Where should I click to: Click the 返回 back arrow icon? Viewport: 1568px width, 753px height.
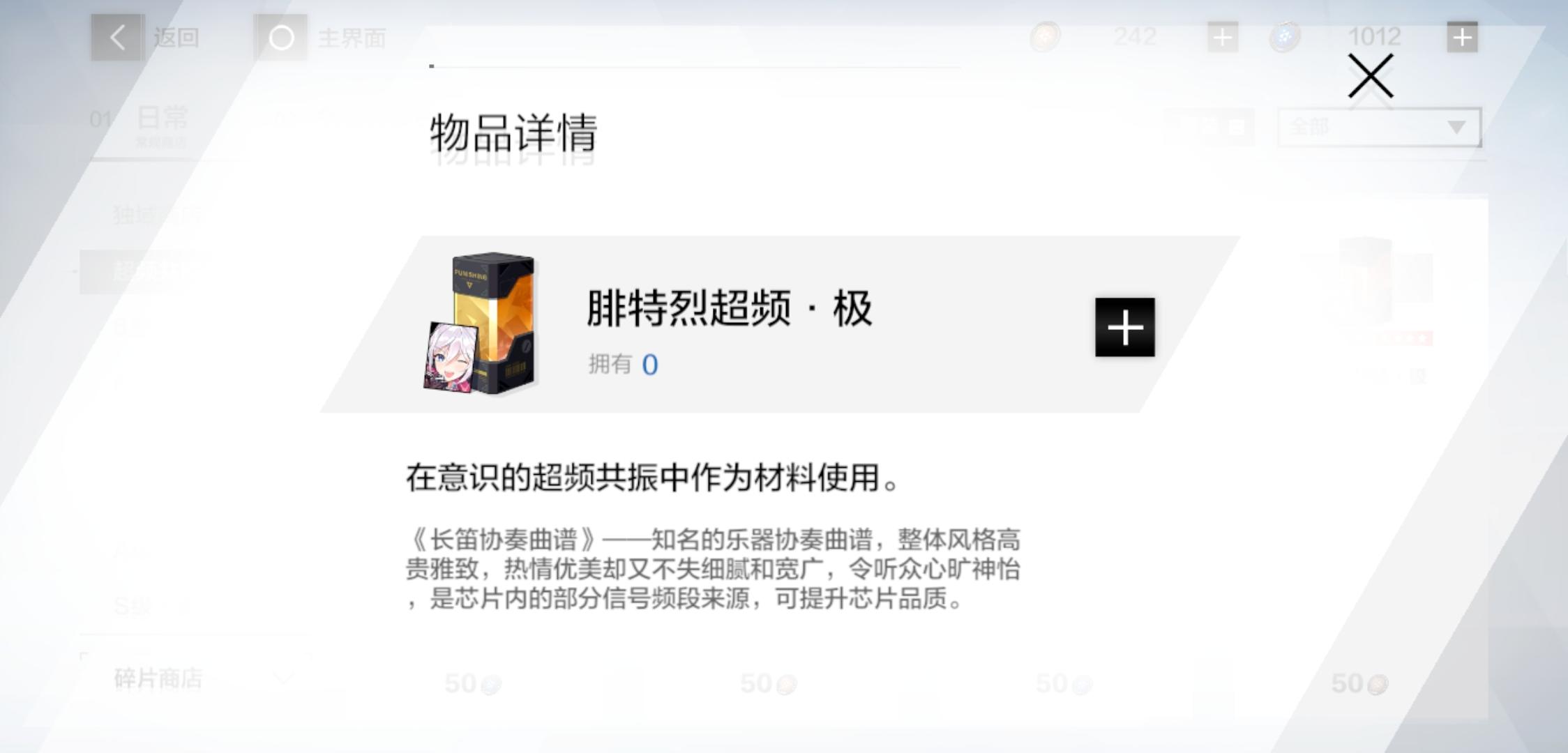click(x=117, y=38)
